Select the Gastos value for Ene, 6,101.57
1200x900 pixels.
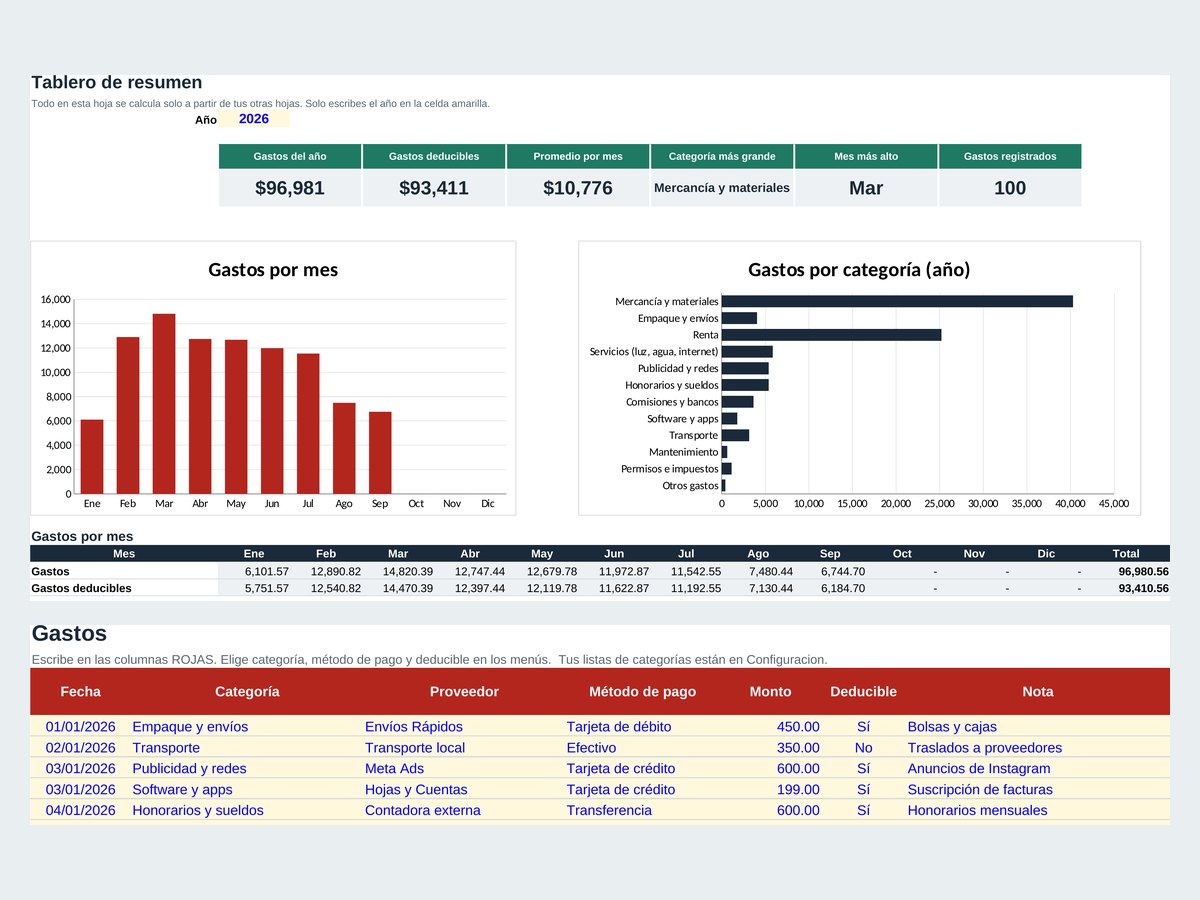(x=254, y=571)
